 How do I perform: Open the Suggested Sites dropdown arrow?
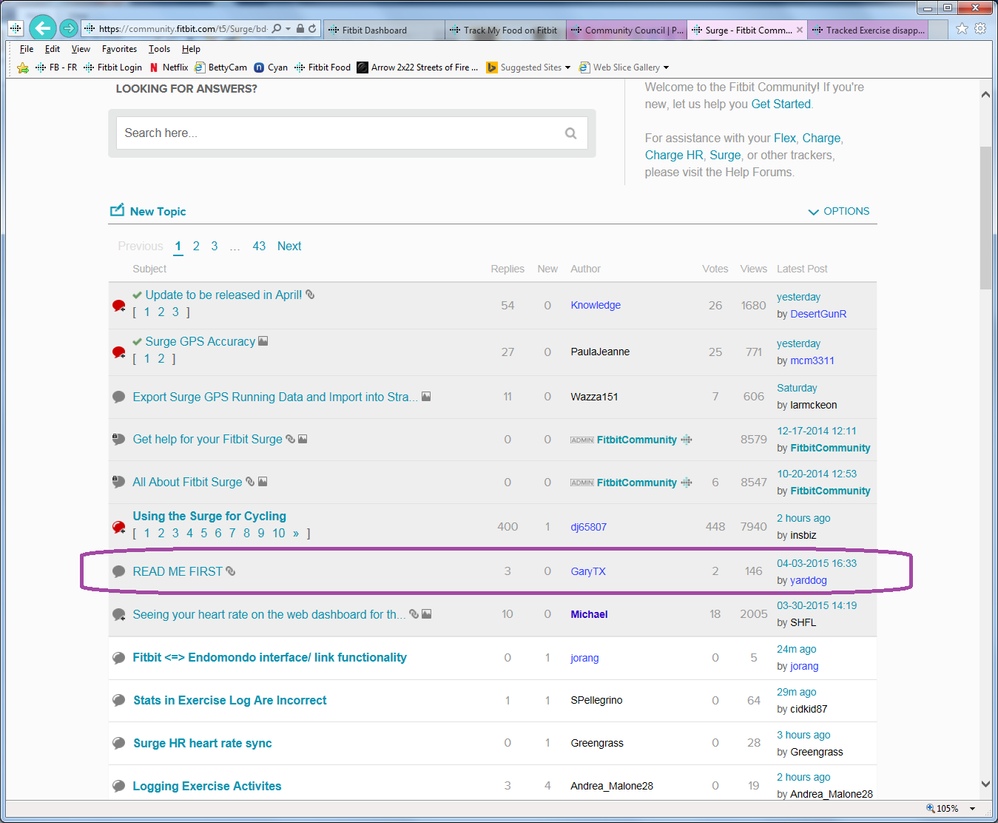pos(568,67)
